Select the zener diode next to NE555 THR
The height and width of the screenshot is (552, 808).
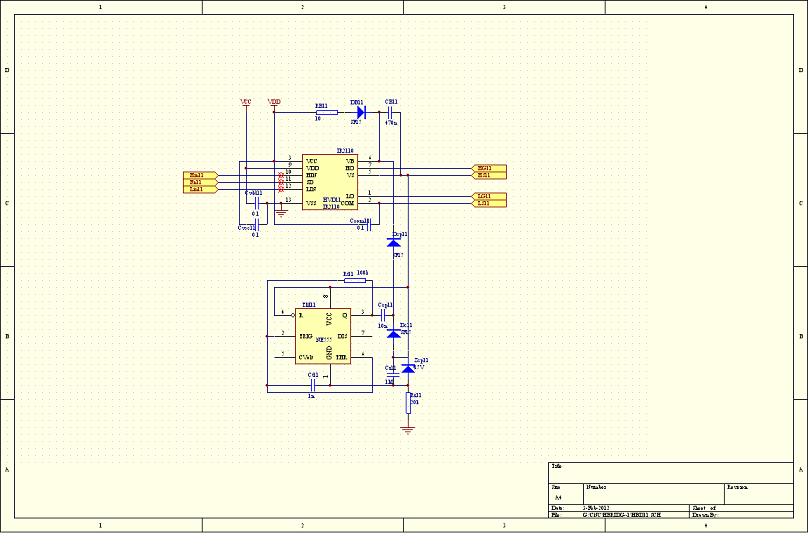point(408,368)
